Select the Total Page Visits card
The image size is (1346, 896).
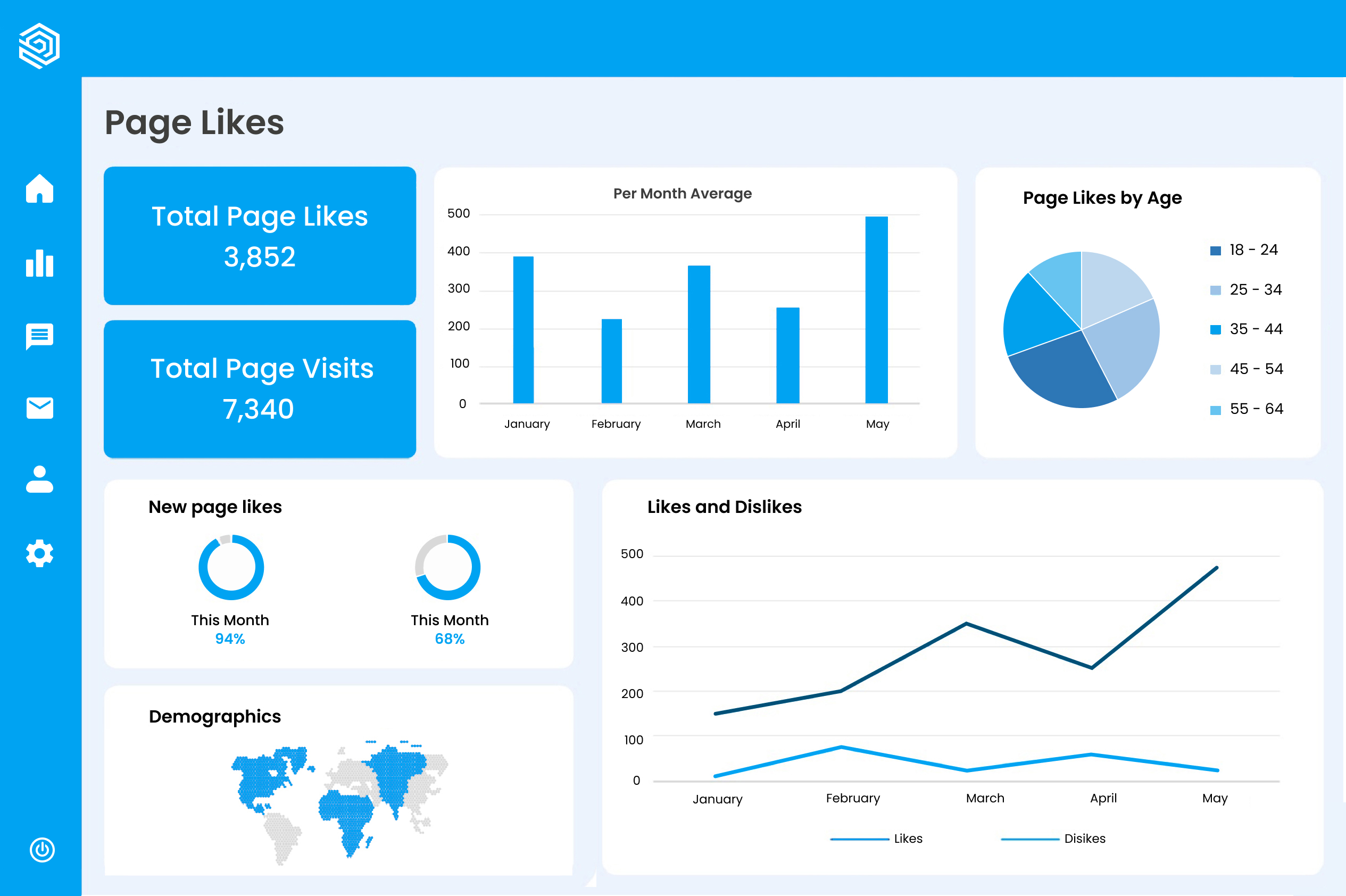(260, 388)
